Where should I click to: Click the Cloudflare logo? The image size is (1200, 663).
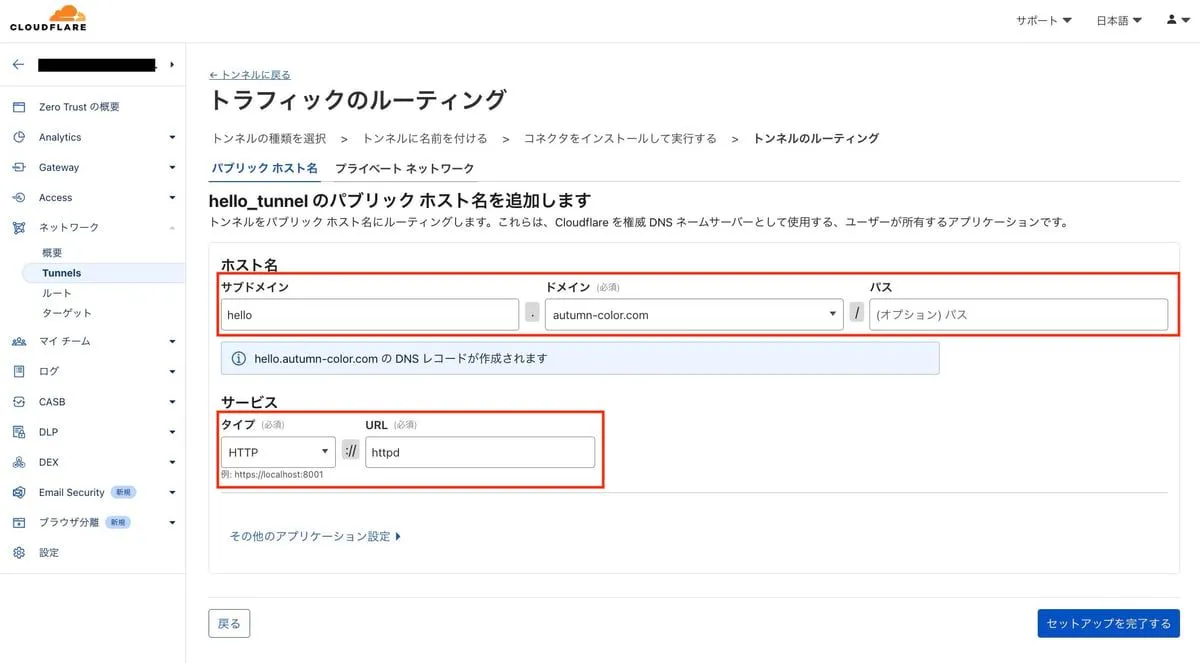click(x=48, y=18)
